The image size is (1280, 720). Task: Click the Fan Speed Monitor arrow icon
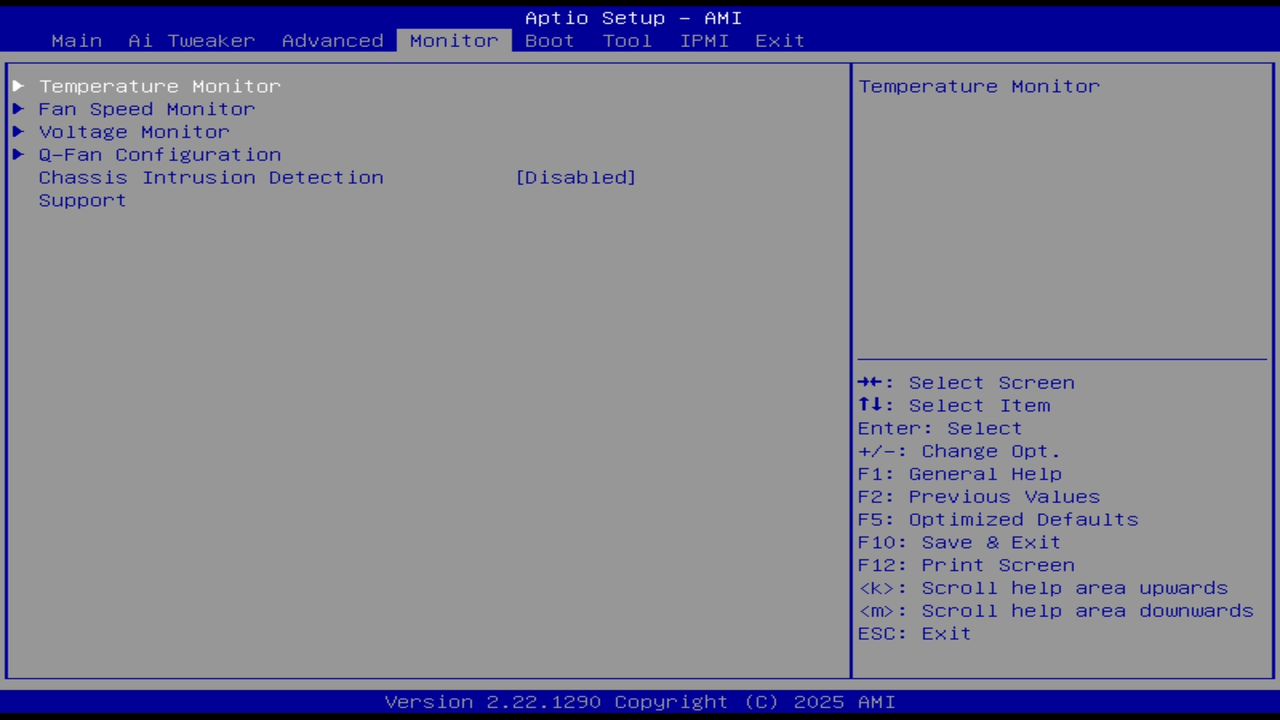click(x=18, y=109)
